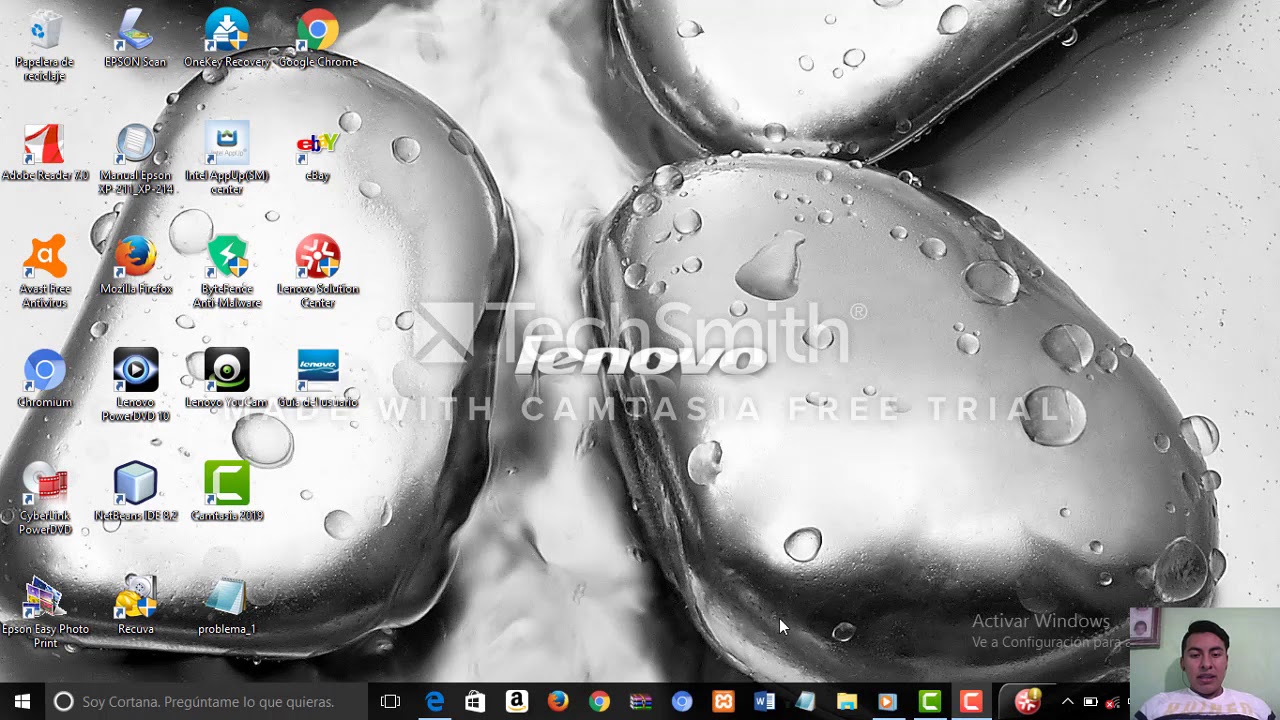This screenshot has height=720, width=1280.
Task: Select the Lenovo PowerDVD 10 icon
Action: pos(136,385)
